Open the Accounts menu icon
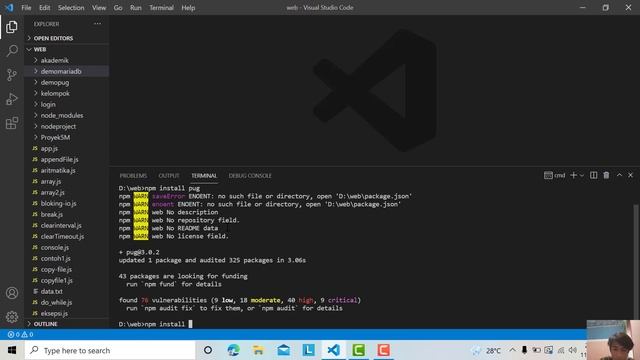 12,293
